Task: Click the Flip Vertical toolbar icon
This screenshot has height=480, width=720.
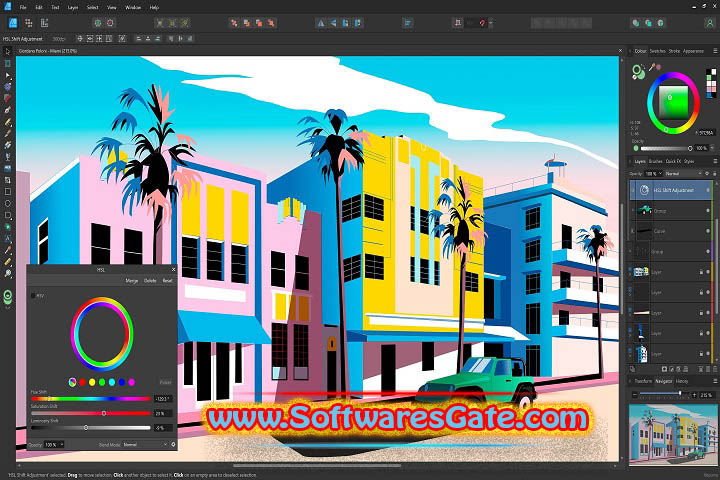Action: click(333, 23)
